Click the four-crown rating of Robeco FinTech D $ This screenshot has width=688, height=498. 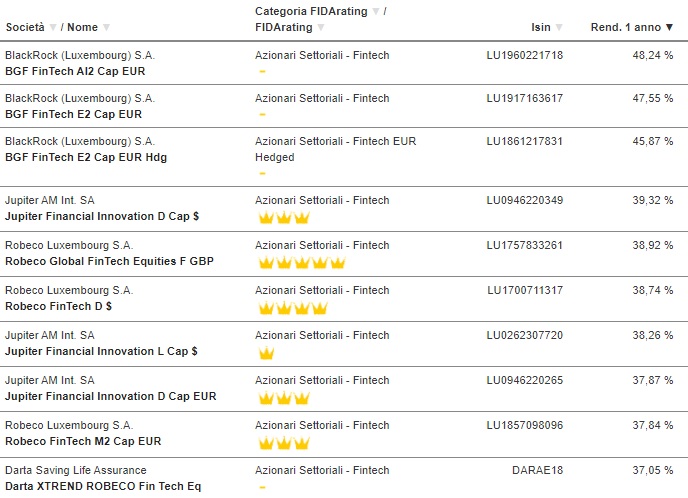click(293, 308)
